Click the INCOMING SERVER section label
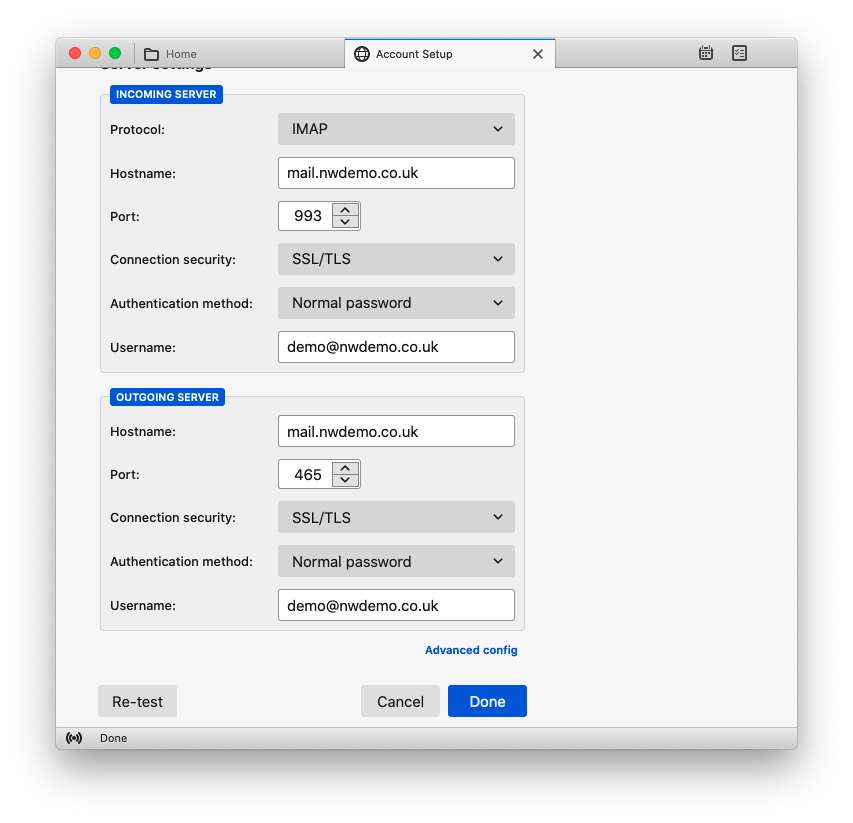 pyautogui.click(x=166, y=94)
